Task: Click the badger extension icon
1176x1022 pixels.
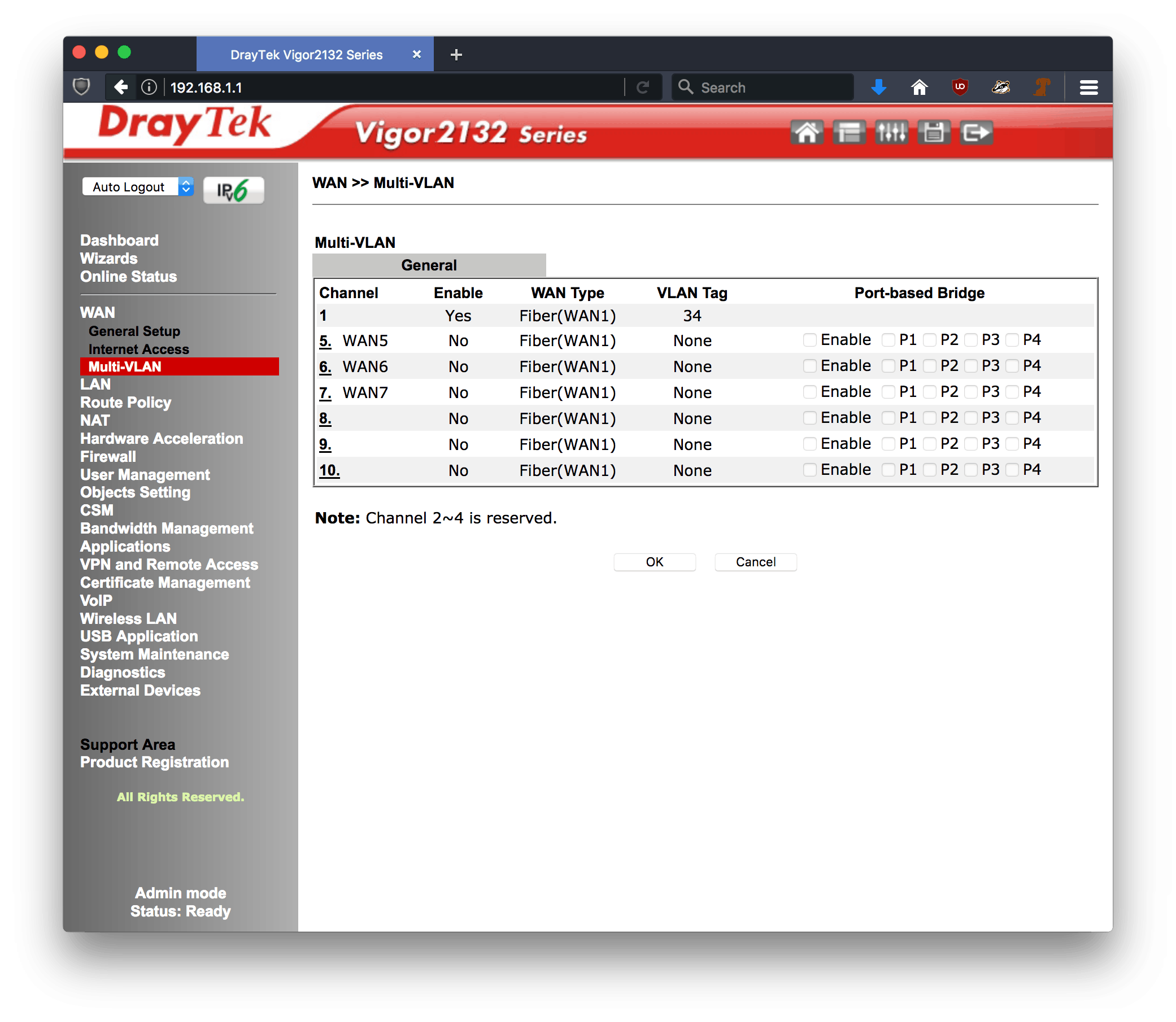Action: [1000, 88]
